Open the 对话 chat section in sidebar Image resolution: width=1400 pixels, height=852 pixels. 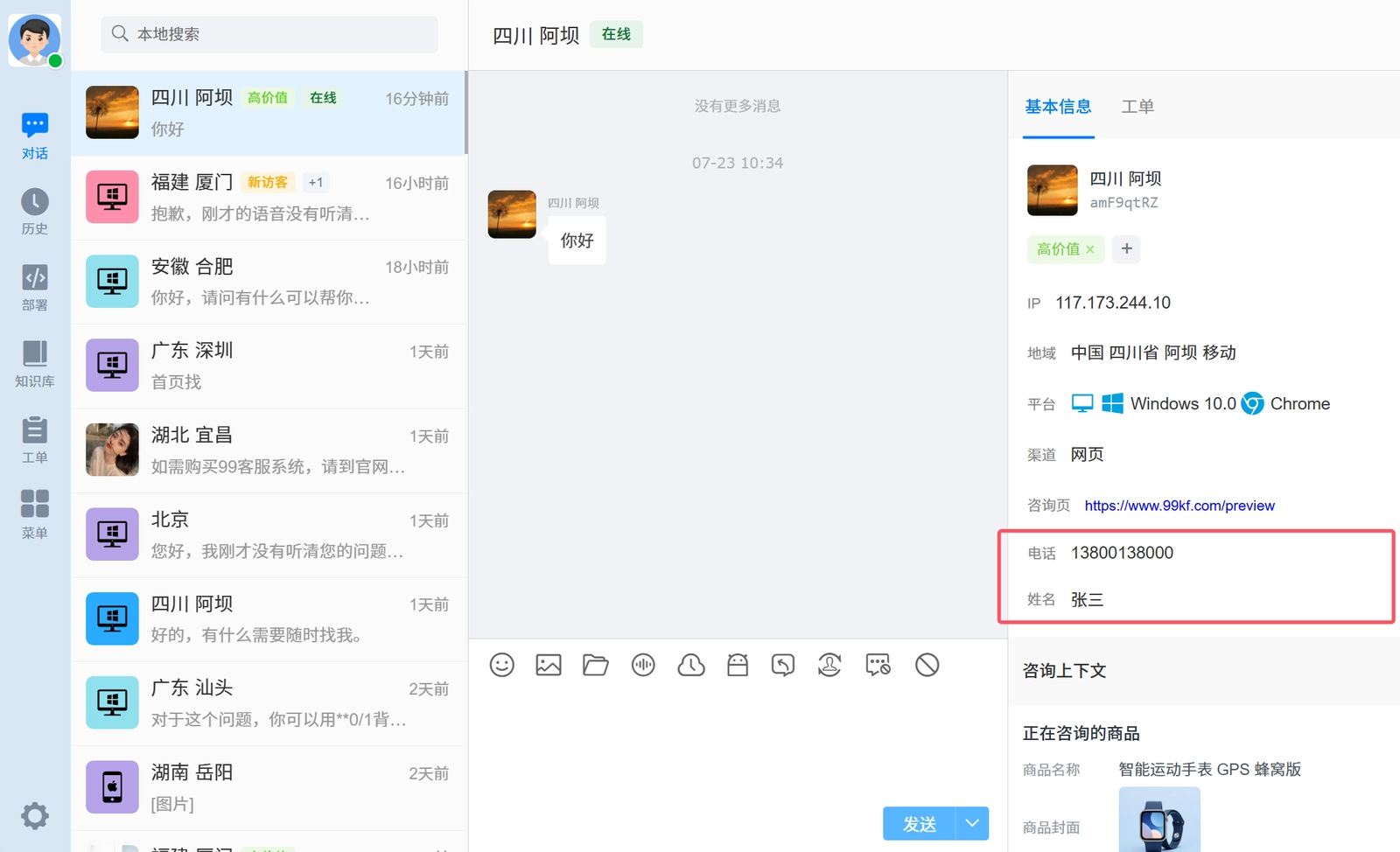click(35, 136)
